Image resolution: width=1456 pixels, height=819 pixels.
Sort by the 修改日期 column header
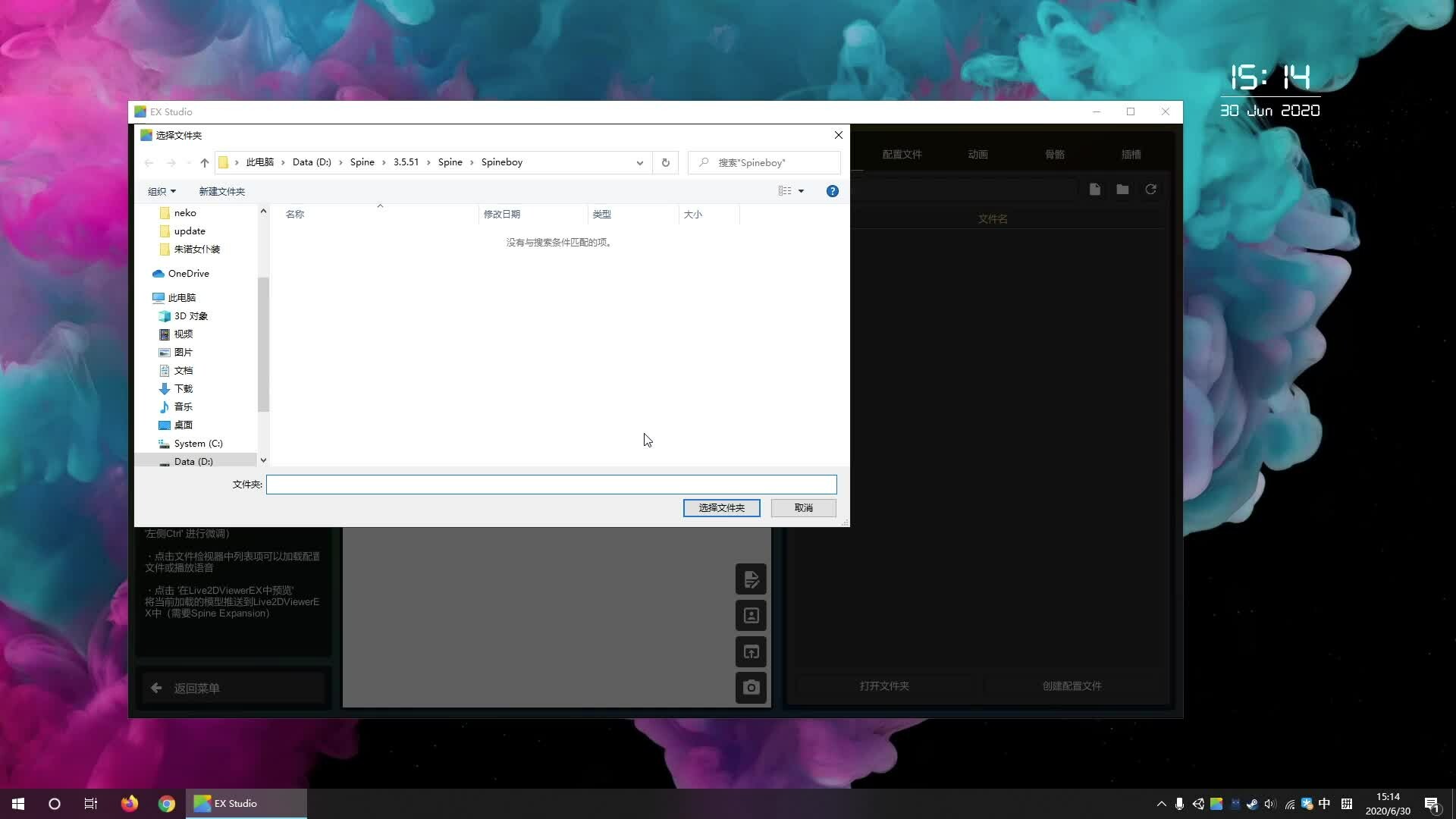(502, 215)
